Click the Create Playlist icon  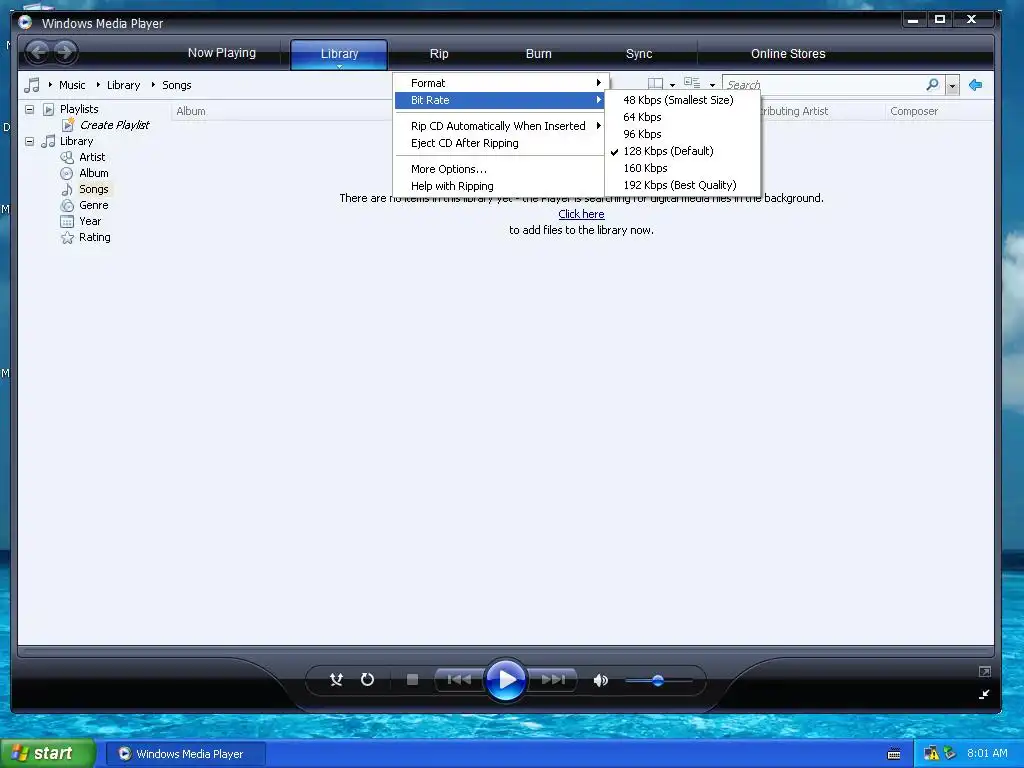(68, 125)
